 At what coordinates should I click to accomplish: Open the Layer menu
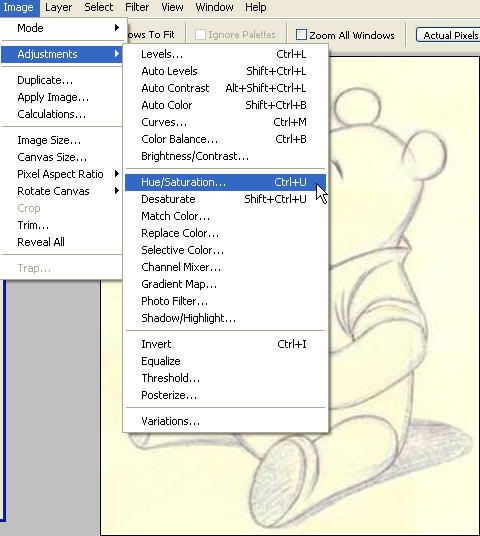[58, 7]
